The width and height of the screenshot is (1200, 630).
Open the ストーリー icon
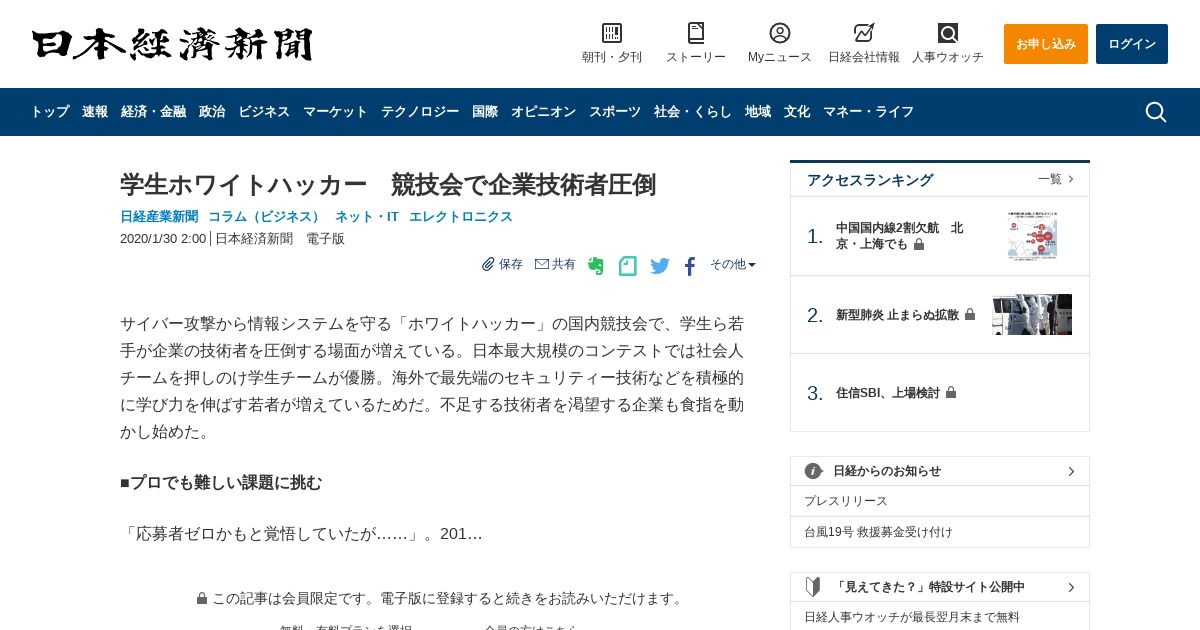(696, 33)
